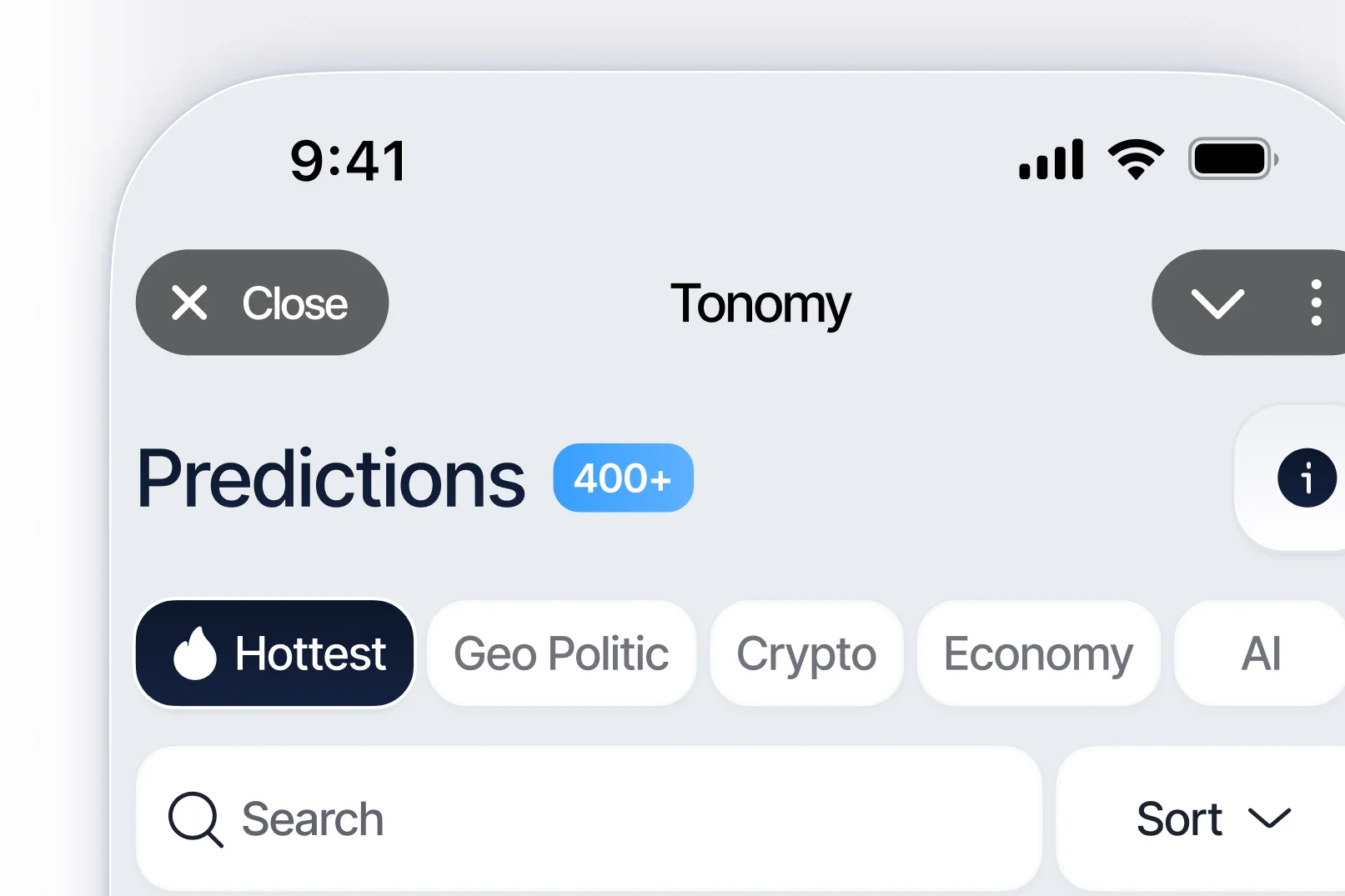Select the Economy category tab
The image size is (1345, 896).
1038,653
